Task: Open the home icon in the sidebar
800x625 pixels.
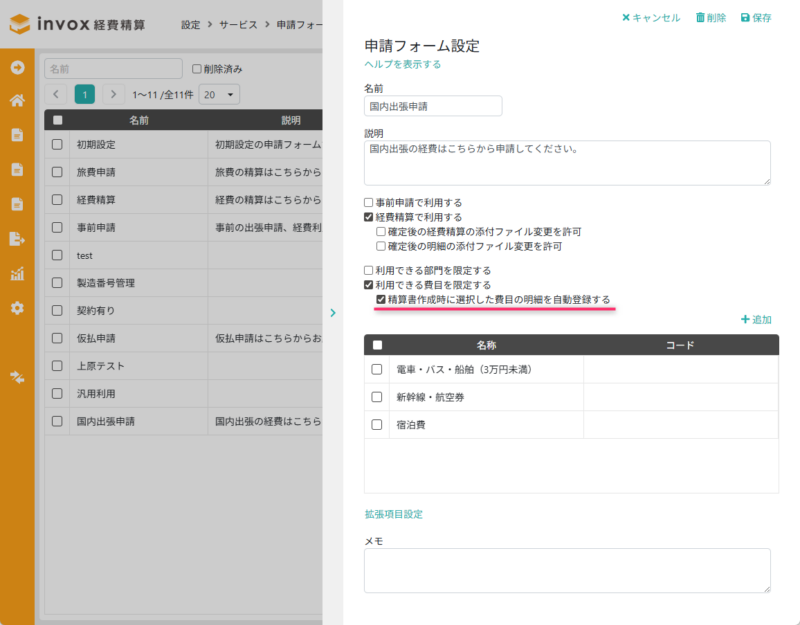Action: (15, 100)
